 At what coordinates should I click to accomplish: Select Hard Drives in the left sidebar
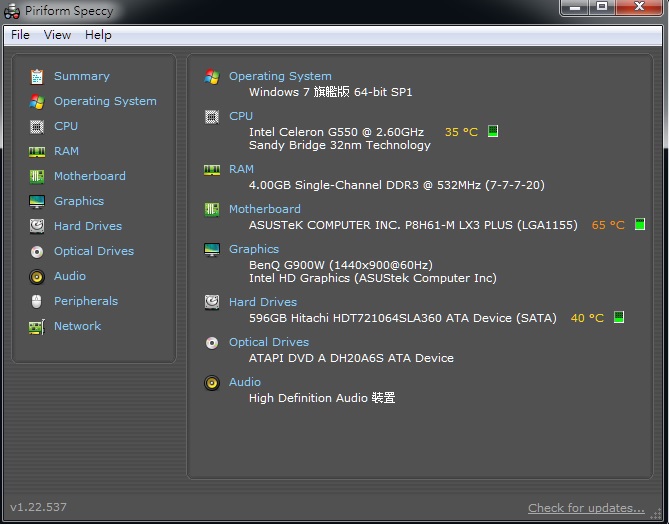coord(88,226)
